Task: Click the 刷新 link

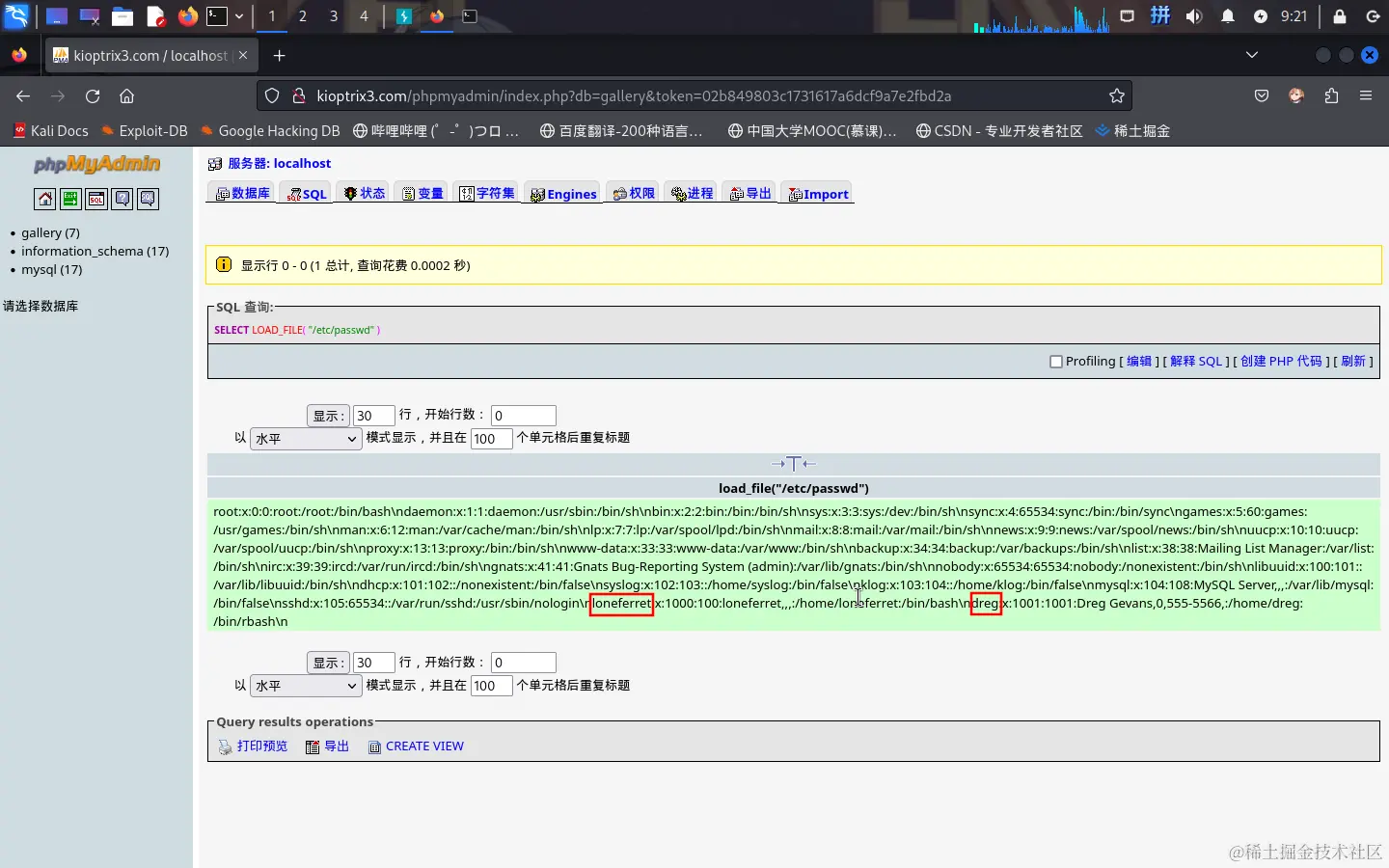Action: [x=1353, y=361]
